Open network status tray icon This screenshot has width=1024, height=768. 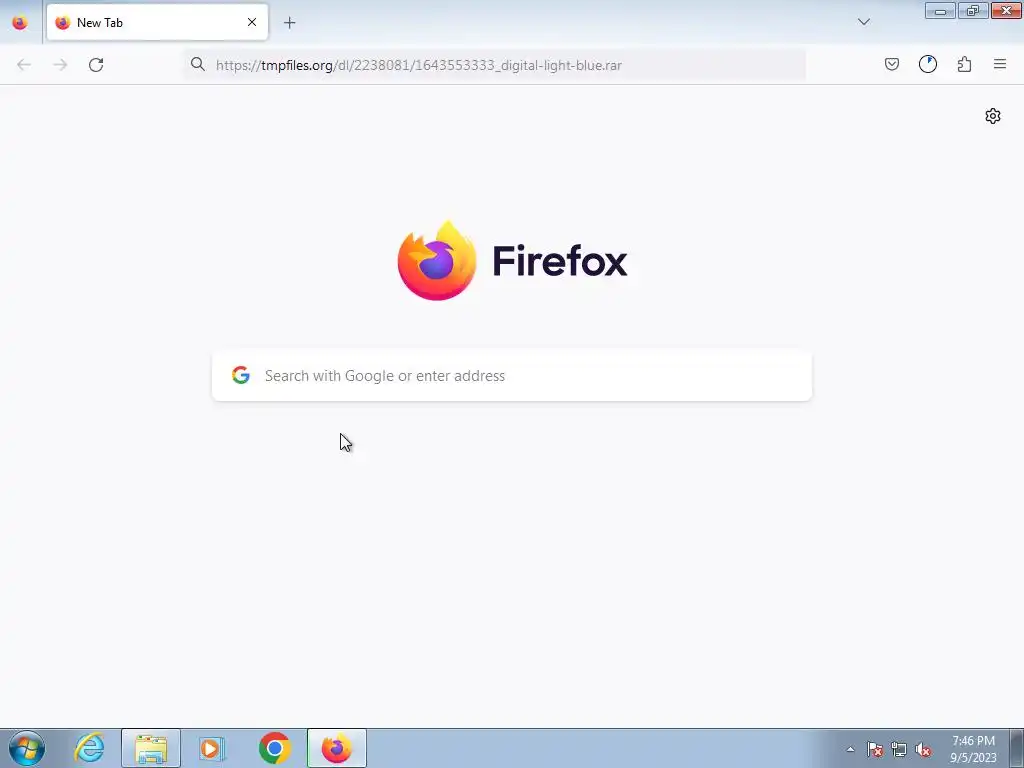(x=899, y=749)
